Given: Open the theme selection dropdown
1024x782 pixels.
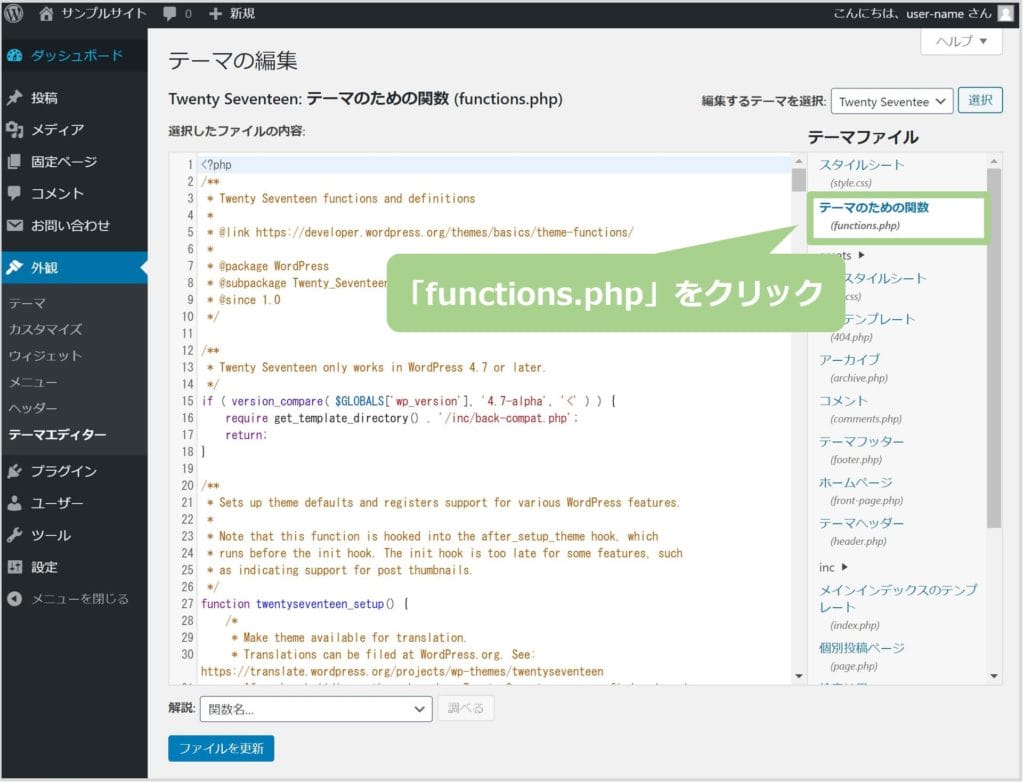Looking at the screenshot, I should [891, 102].
